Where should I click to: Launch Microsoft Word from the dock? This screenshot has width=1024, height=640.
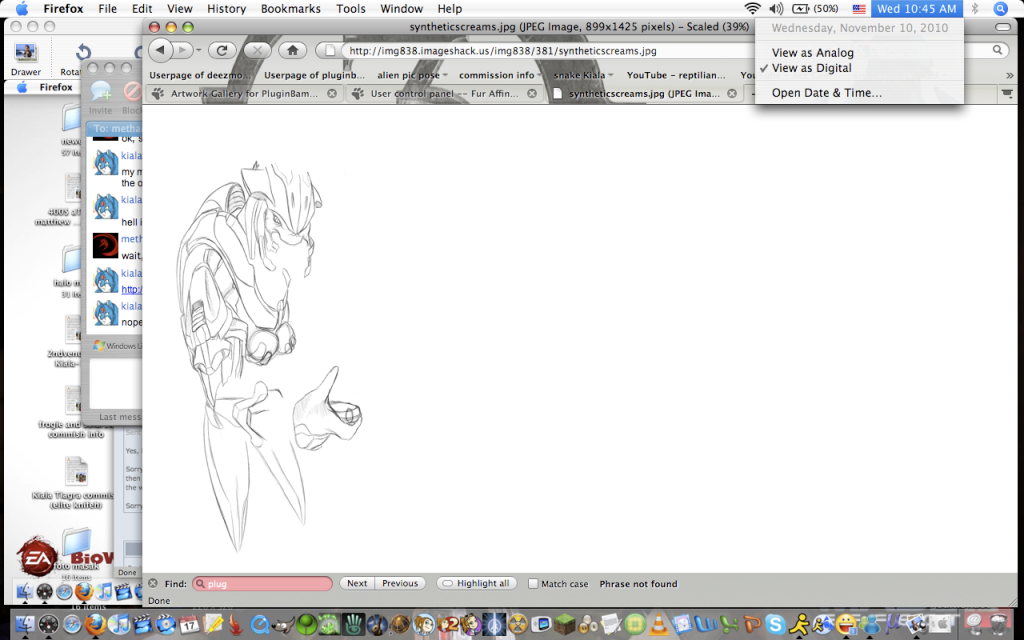[x=705, y=624]
